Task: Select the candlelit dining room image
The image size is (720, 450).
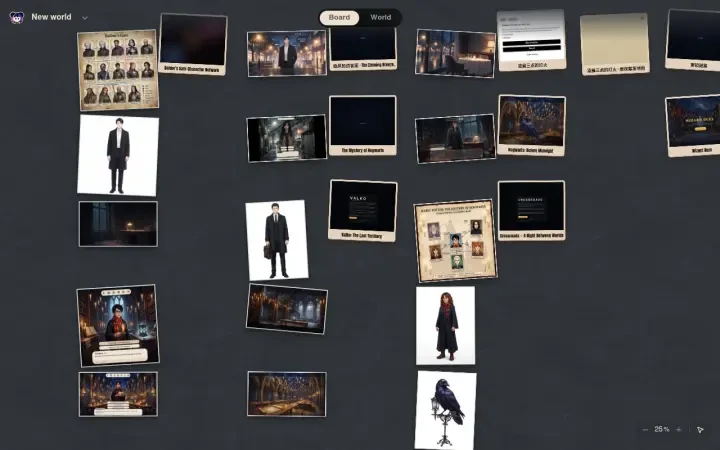Action: tap(456, 53)
